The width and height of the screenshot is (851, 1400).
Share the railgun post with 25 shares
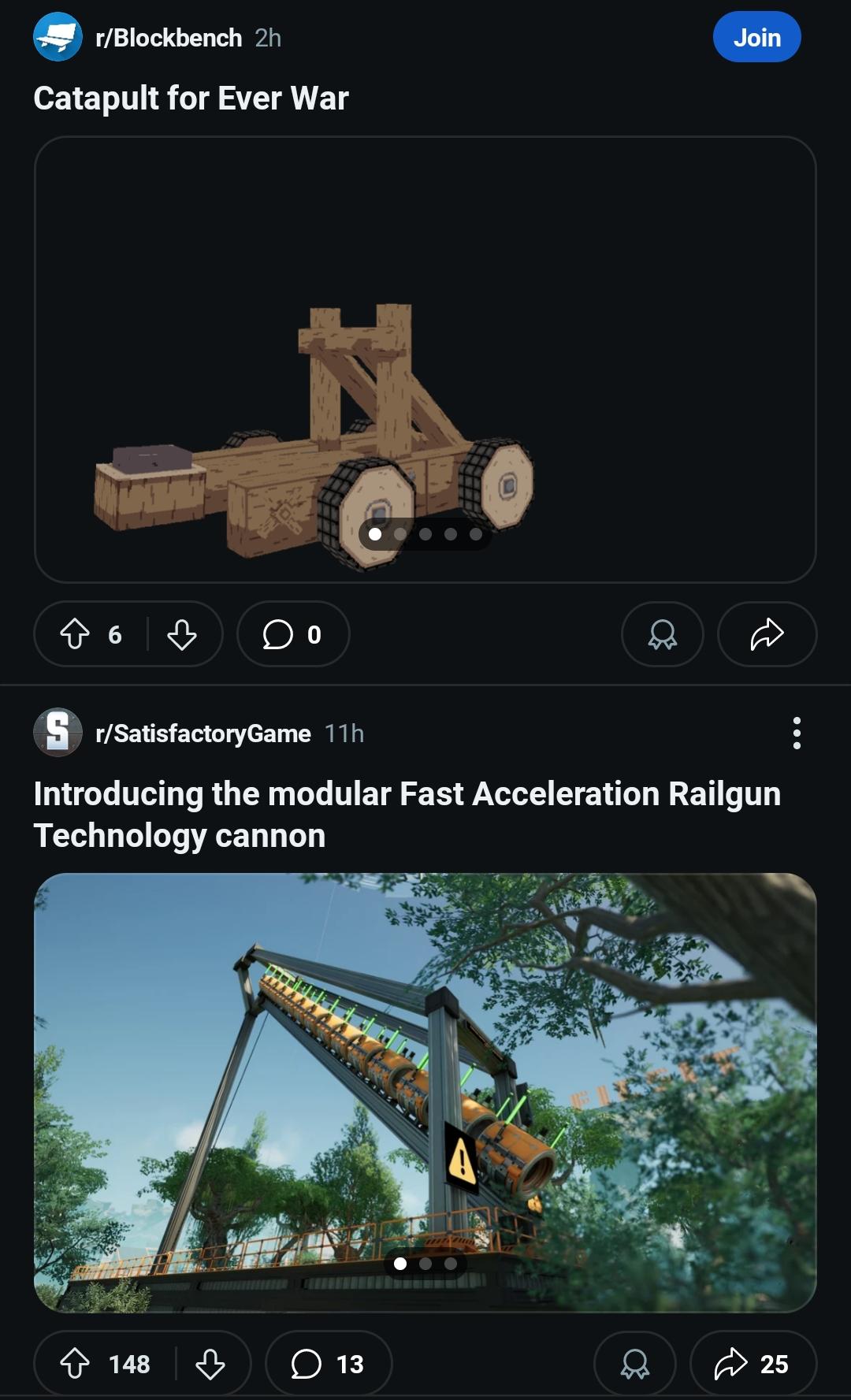pos(753,1364)
